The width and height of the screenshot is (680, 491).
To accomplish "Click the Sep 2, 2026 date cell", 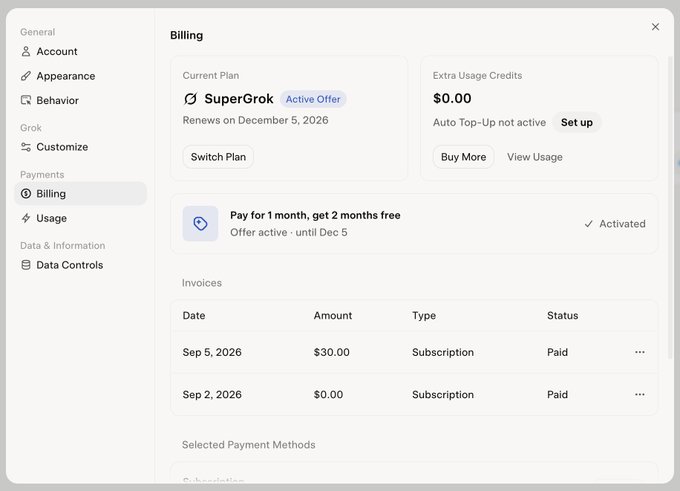I will click(212, 394).
